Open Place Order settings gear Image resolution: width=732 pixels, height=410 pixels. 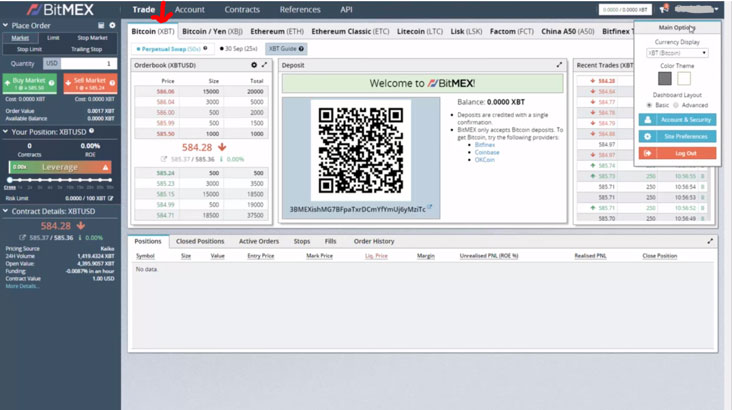(113, 25)
